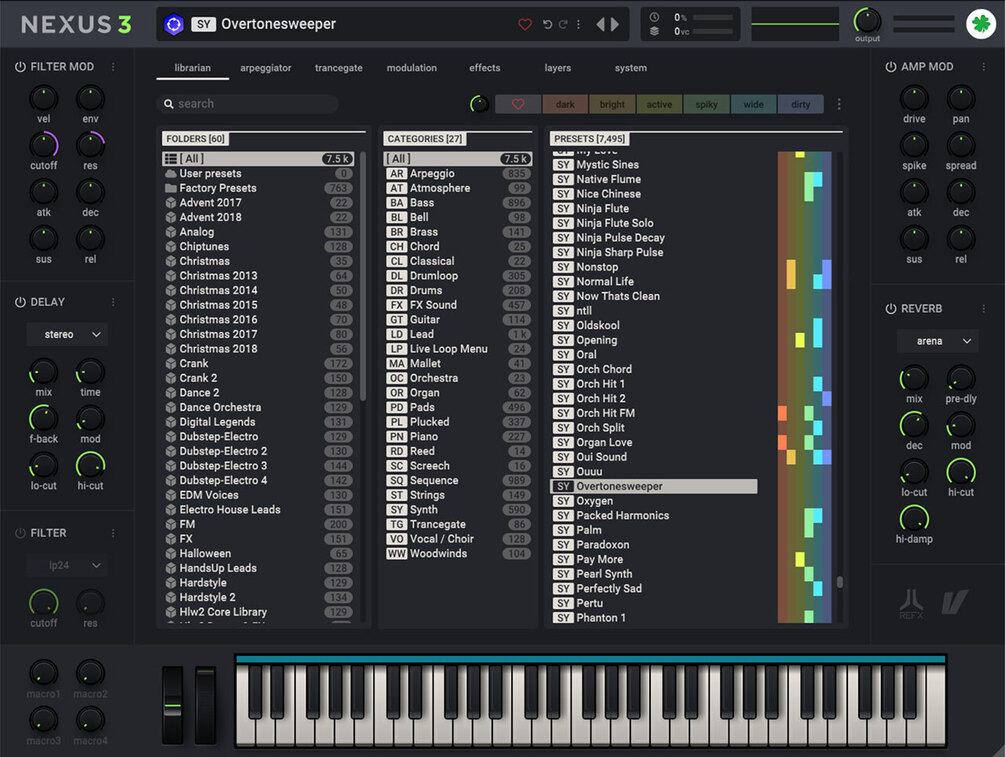Go to previous preset with left arrow

click(601, 24)
